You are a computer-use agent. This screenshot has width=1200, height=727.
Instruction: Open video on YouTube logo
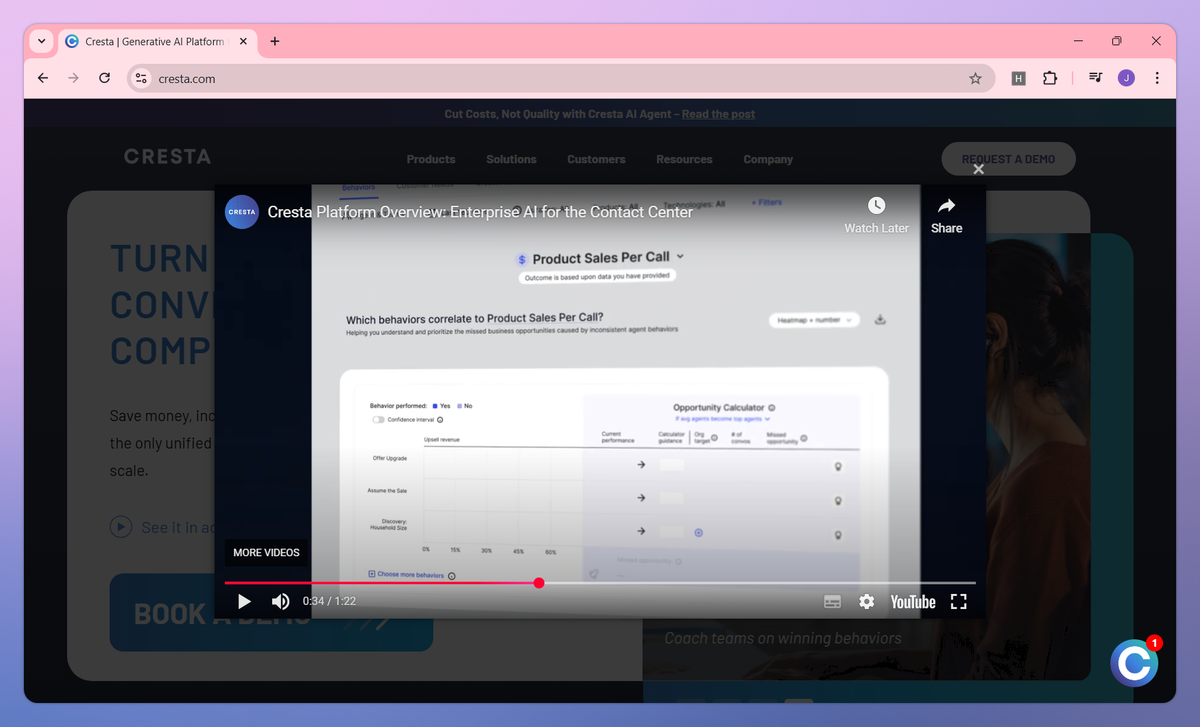913,602
